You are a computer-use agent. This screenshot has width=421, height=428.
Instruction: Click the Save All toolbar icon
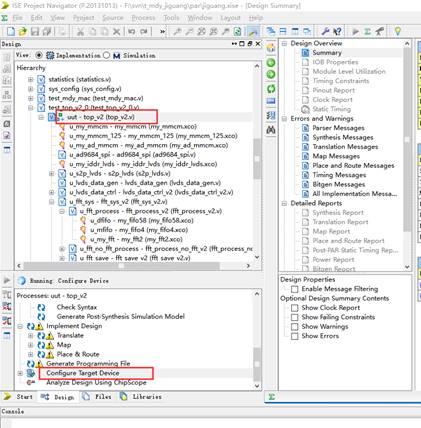[x=47, y=31]
